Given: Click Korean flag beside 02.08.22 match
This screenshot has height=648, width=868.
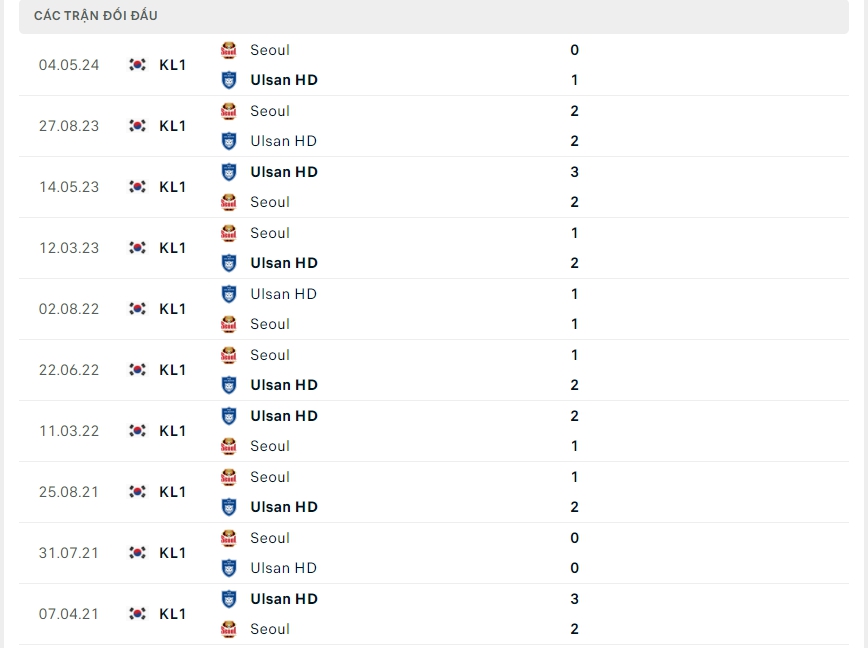Looking at the screenshot, I should tap(138, 309).
